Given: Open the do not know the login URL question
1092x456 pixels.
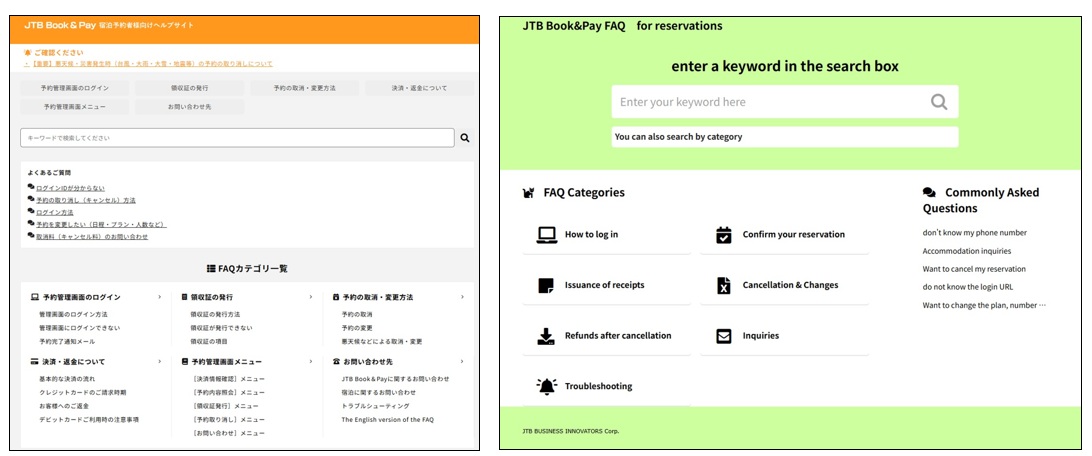Looking at the screenshot, I should coord(968,287).
